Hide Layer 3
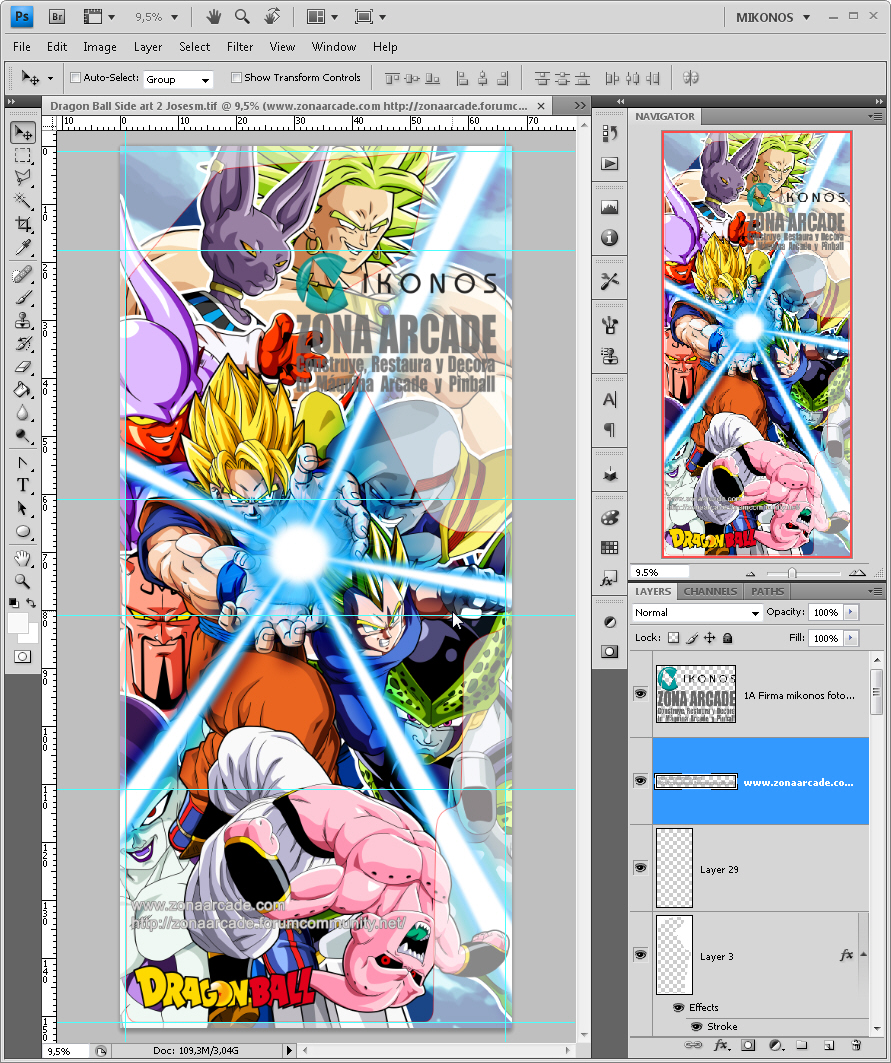 (x=640, y=954)
